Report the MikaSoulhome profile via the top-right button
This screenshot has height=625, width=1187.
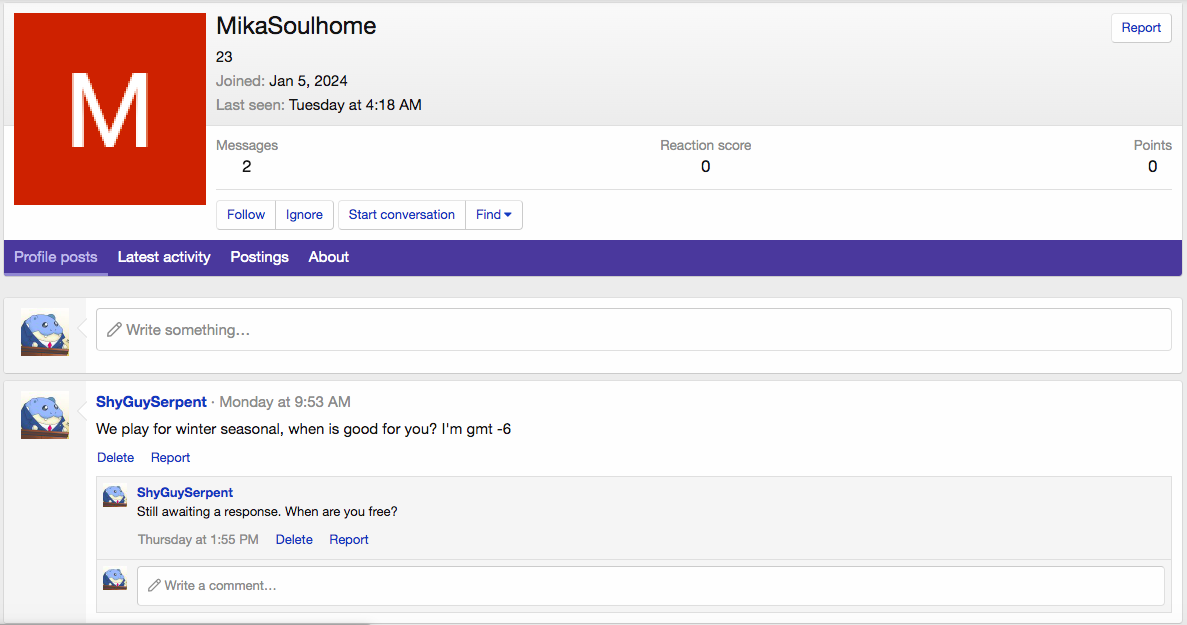pos(1140,28)
